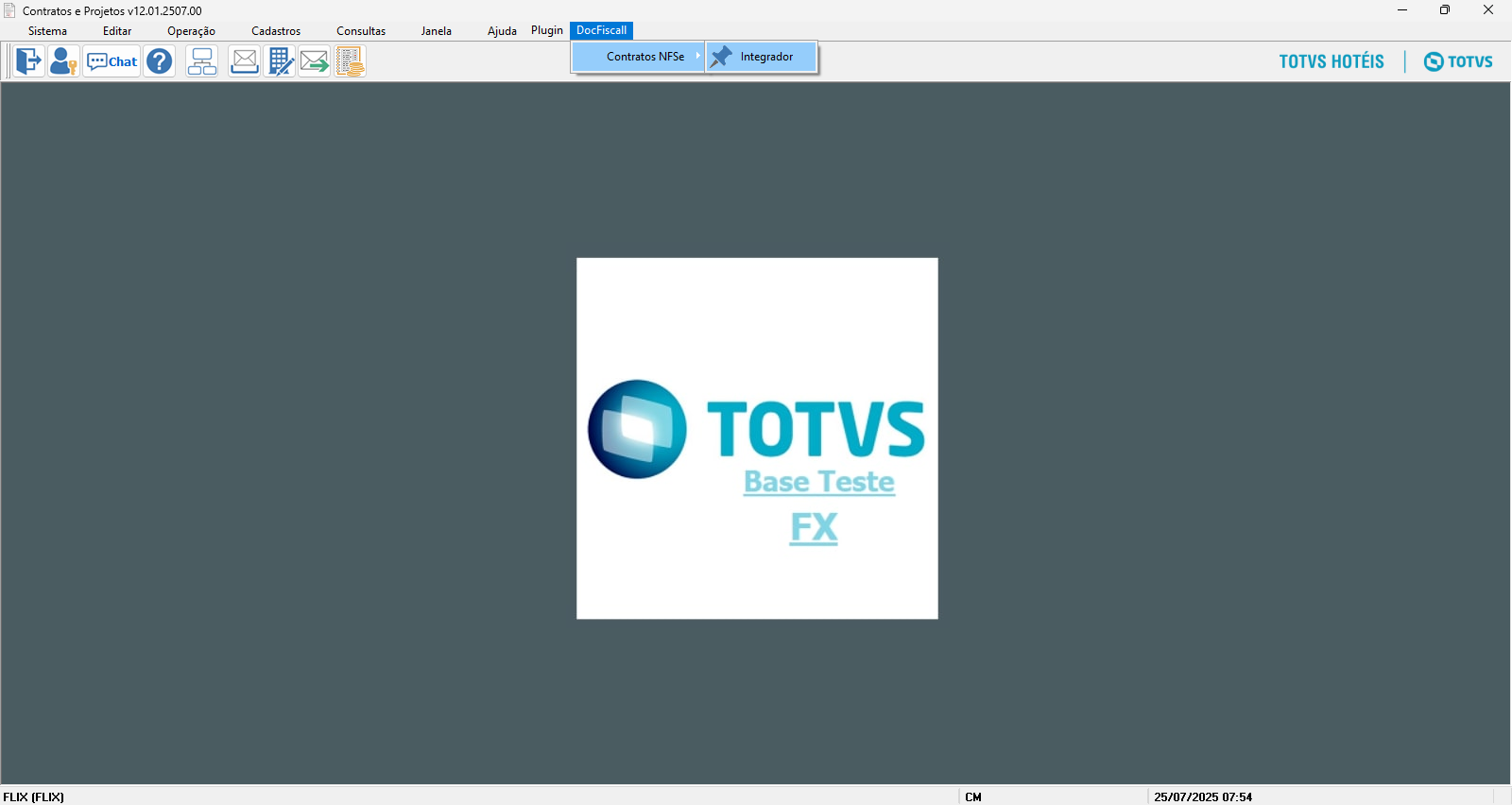Click the TOTVS logo in header
The width and height of the screenshot is (1512, 805).
tap(1458, 61)
